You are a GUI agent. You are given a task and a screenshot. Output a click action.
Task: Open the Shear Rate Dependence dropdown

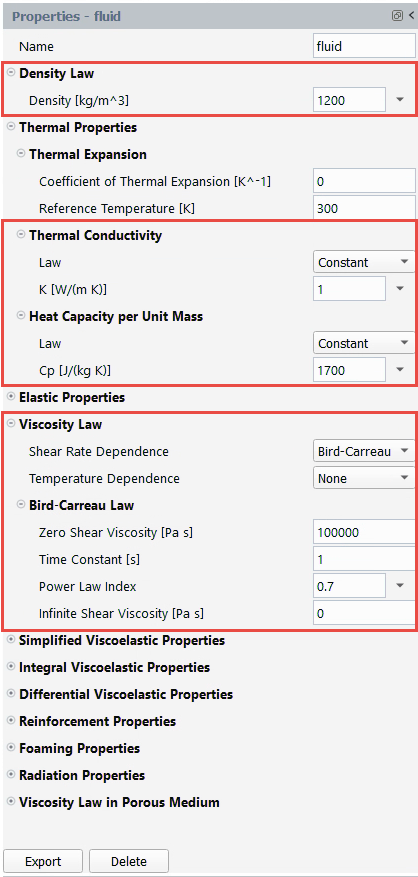(364, 451)
